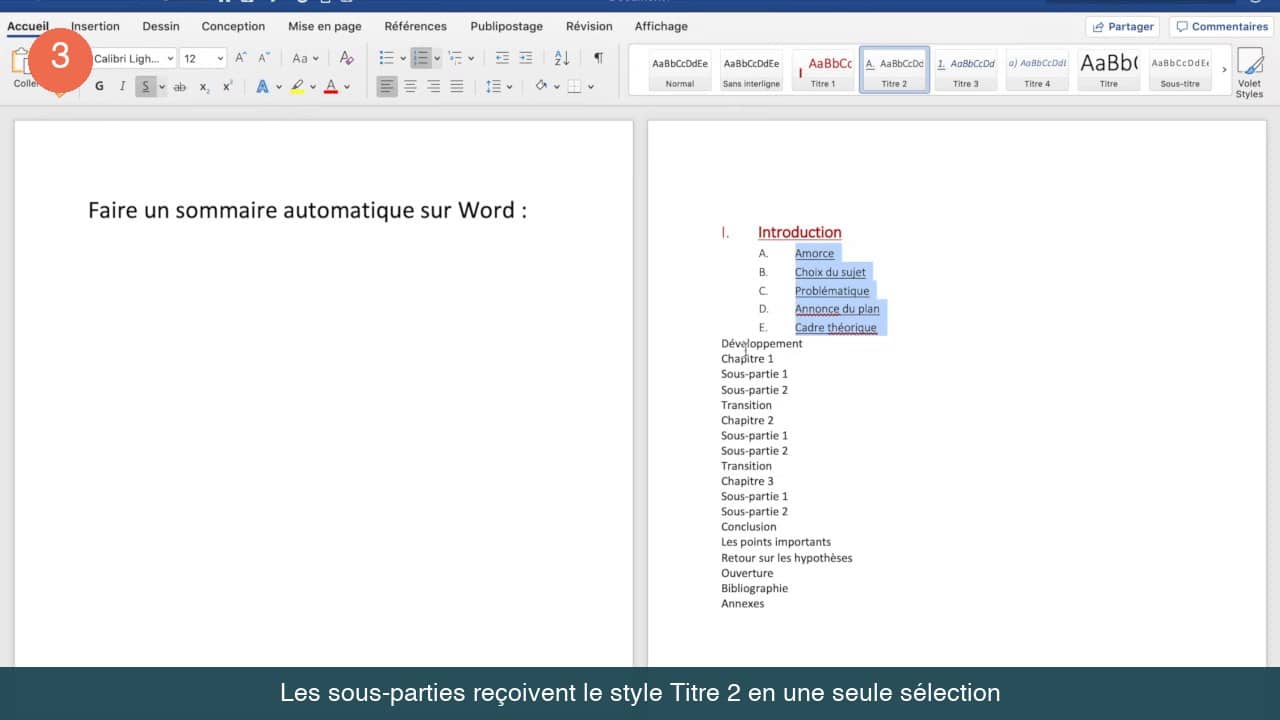
Task: Clear all formatting with the eraser A icon
Action: click(x=346, y=58)
